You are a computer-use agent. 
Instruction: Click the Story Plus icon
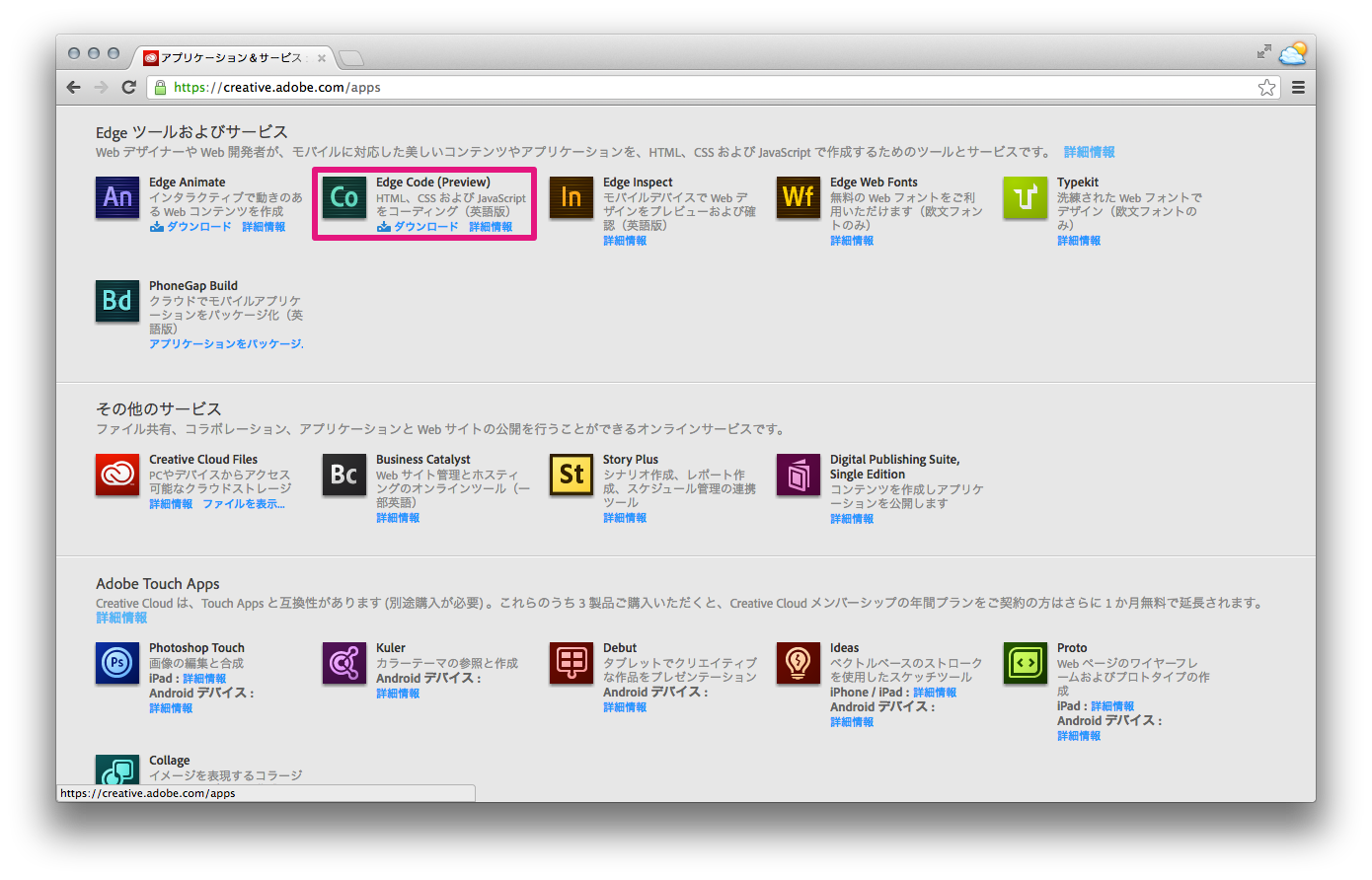pos(571,475)
